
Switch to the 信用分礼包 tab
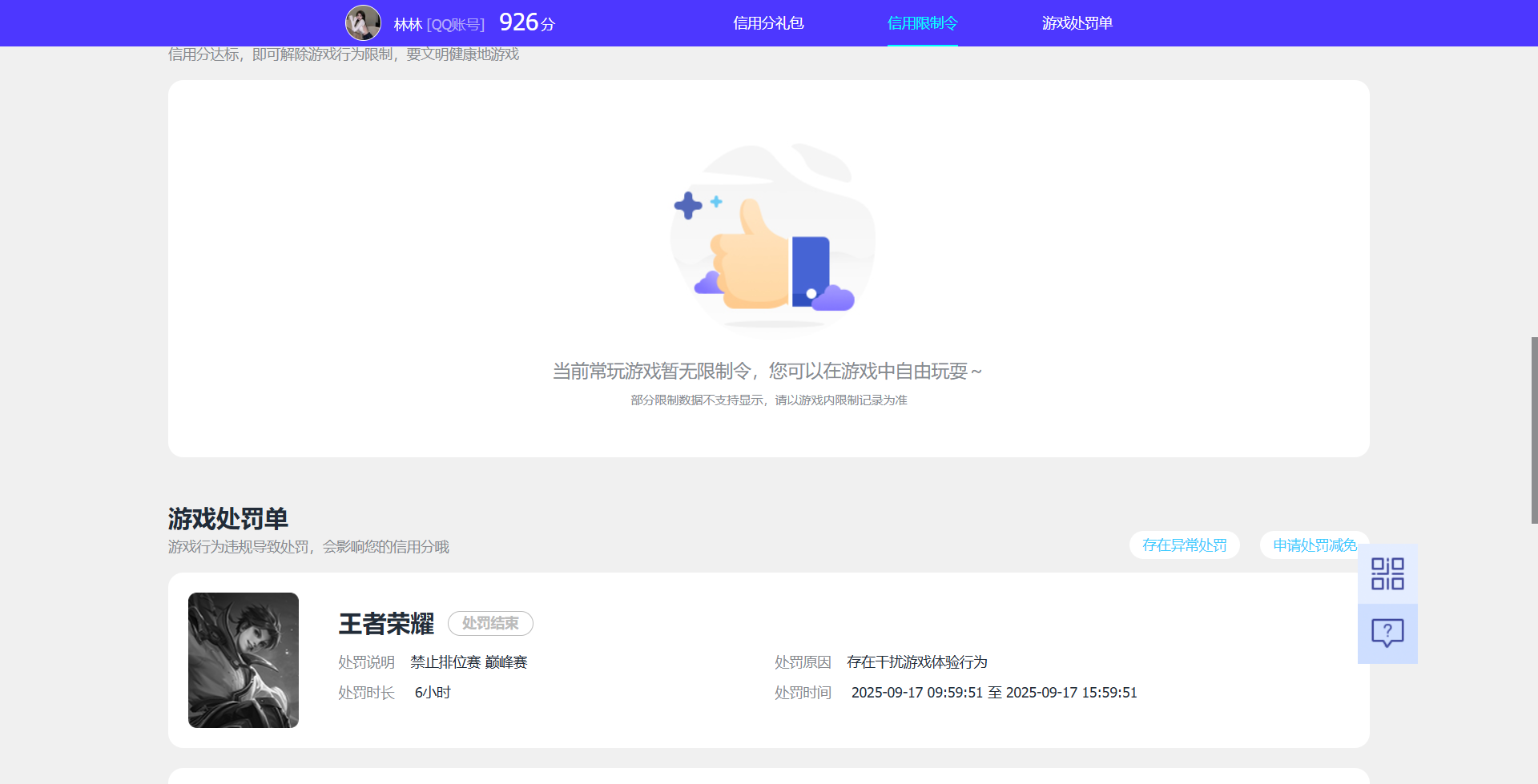pos(767,23)
